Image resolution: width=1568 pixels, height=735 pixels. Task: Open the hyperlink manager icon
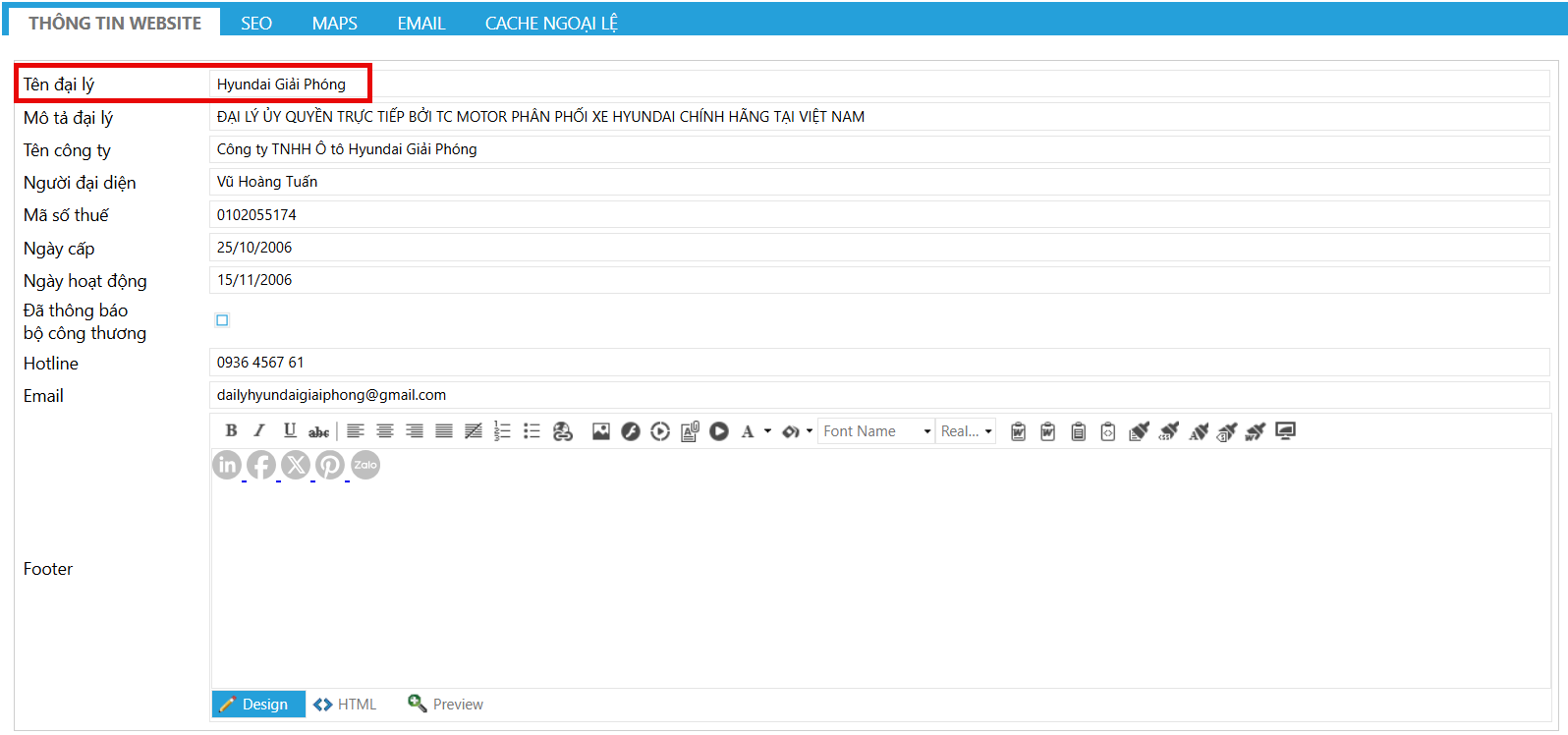pyautogui.click(x=562, y=431)
